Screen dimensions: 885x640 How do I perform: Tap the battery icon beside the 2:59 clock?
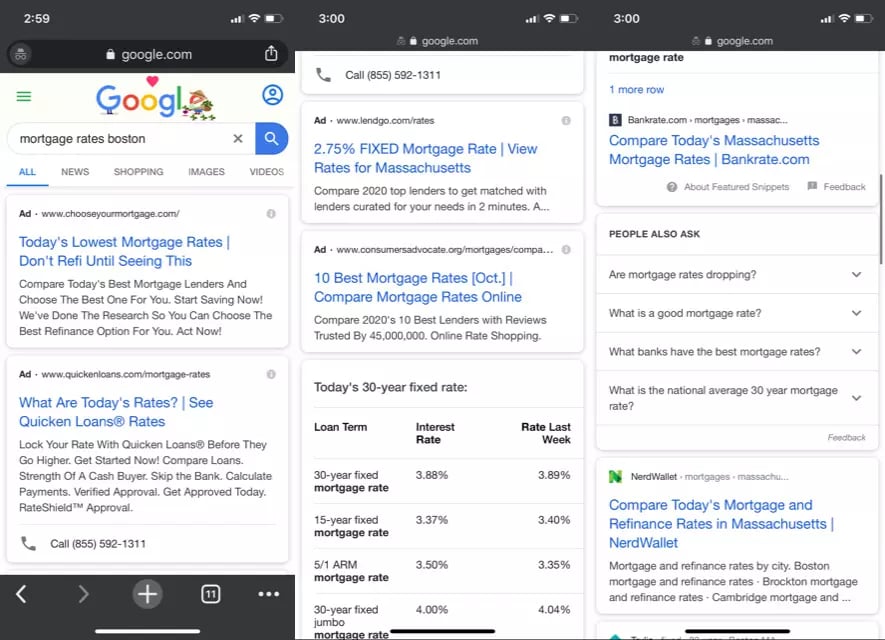(274, 19)
